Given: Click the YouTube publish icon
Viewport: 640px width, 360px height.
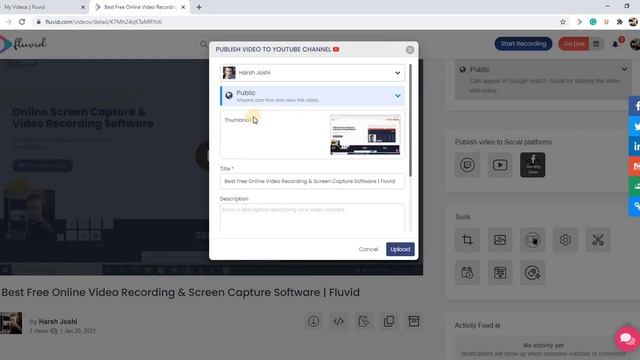Looking at the screenshot, I should [x=500, y=165].
